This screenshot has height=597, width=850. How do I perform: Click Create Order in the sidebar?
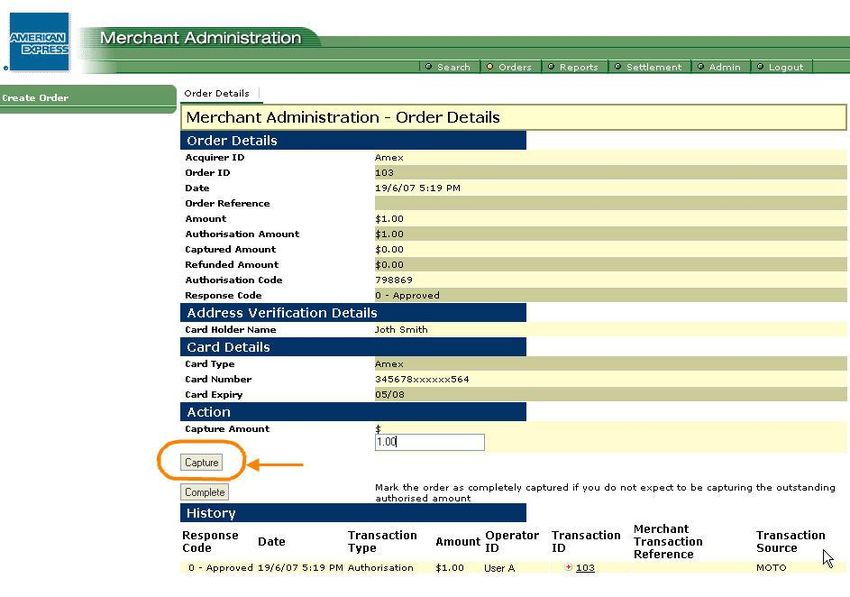[35, 98]
